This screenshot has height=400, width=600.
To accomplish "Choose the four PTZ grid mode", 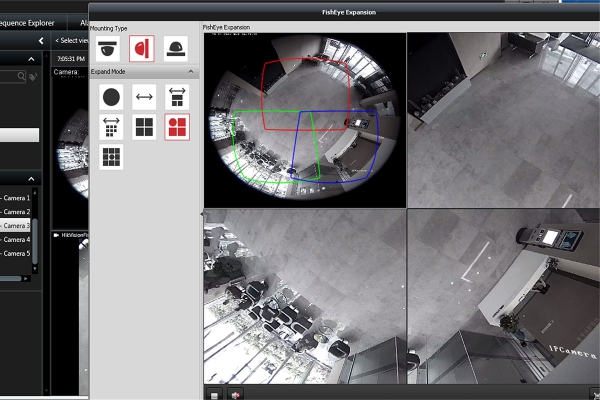I will click(x=144, y=127).
